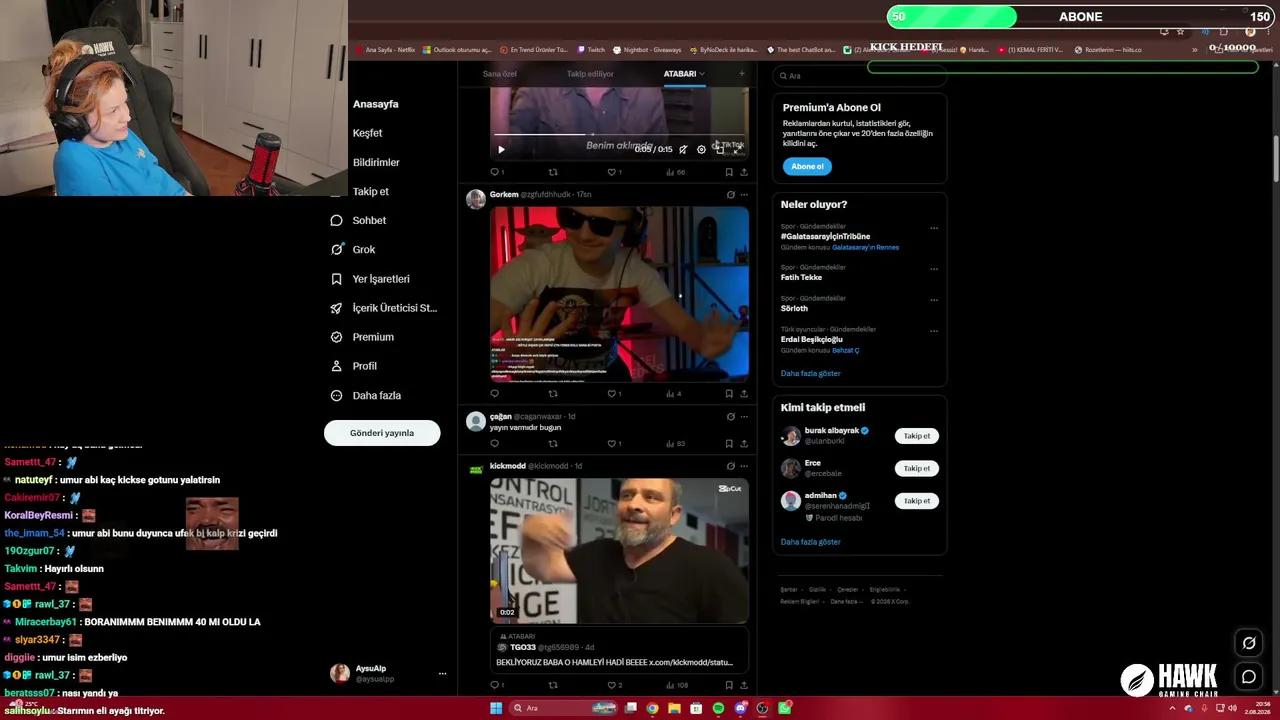The height and width of the screenshot is (720, 1280).
Task: Bookmark the top video post
Action: (x=729, y=172)
